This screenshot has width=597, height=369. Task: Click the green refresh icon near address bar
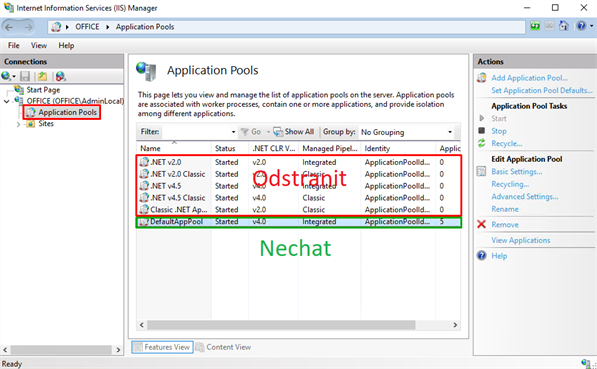click(x=535, y=26)
